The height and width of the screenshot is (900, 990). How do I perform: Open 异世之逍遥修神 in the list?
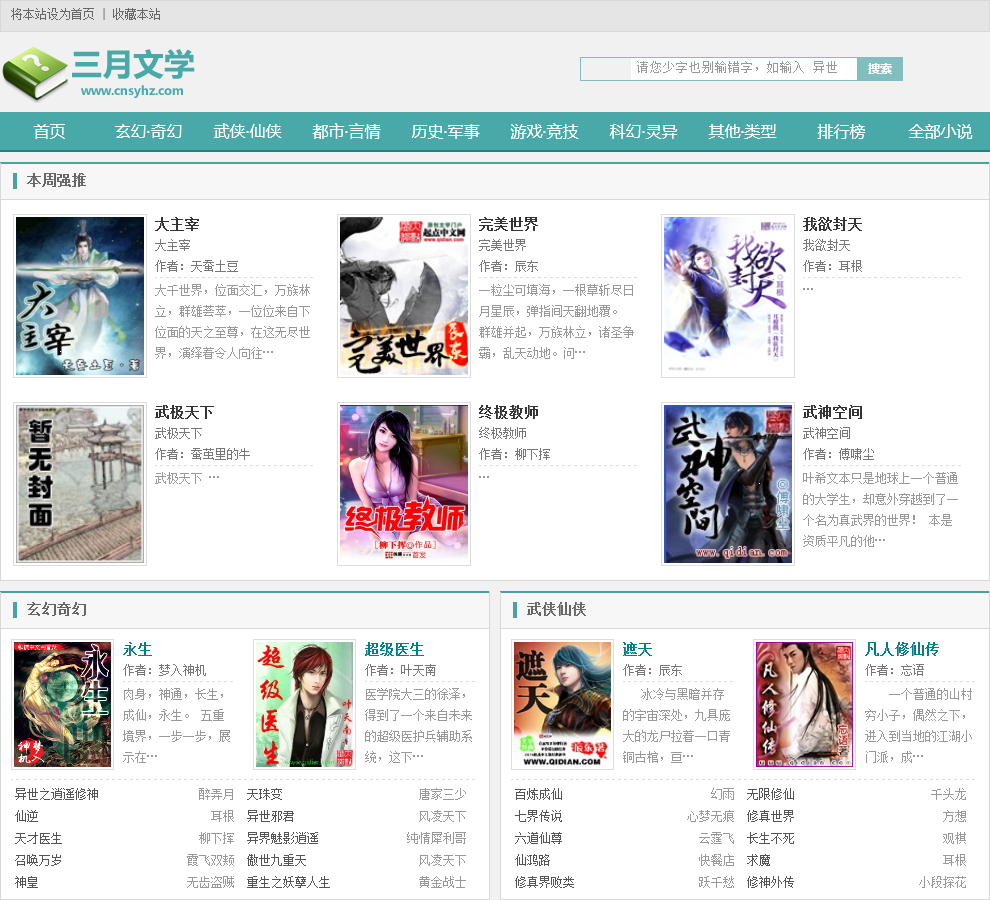(x=57, y=794)
